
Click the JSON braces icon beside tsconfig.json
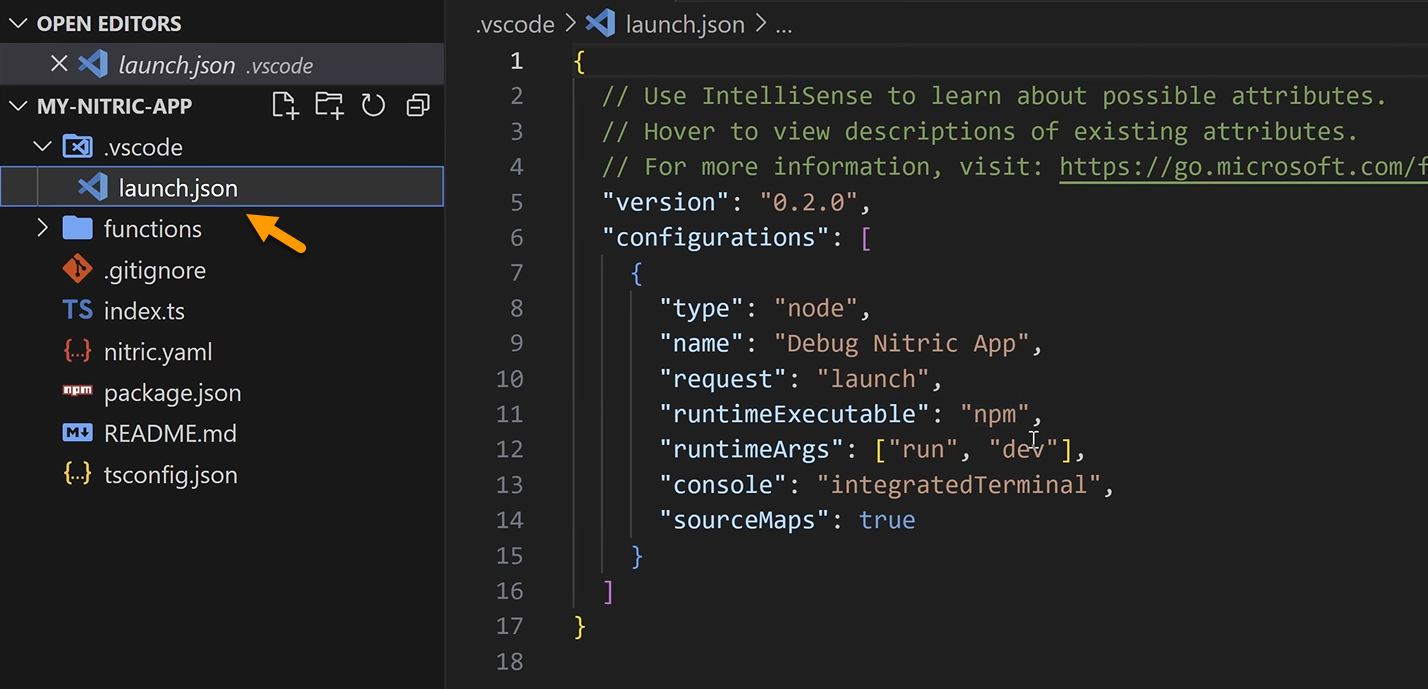click(77, 474)
